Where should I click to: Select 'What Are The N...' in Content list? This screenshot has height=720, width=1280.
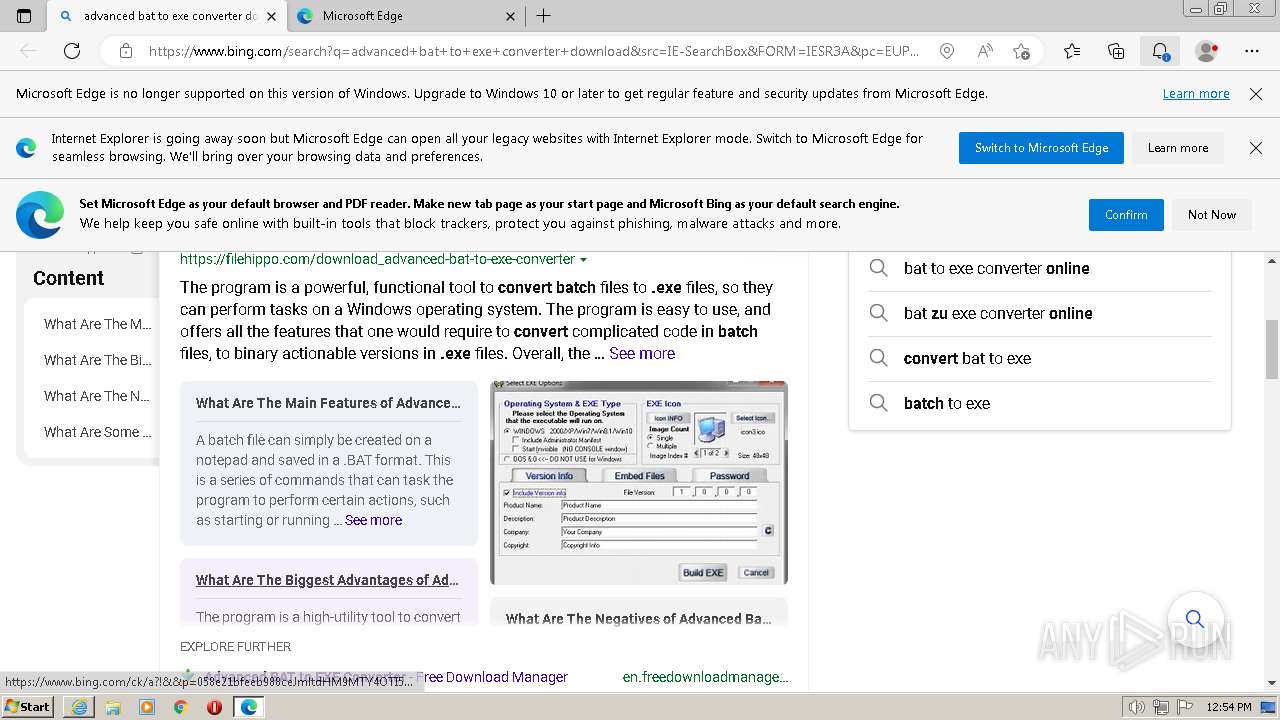pyautogui.click(x=98, y=396)
